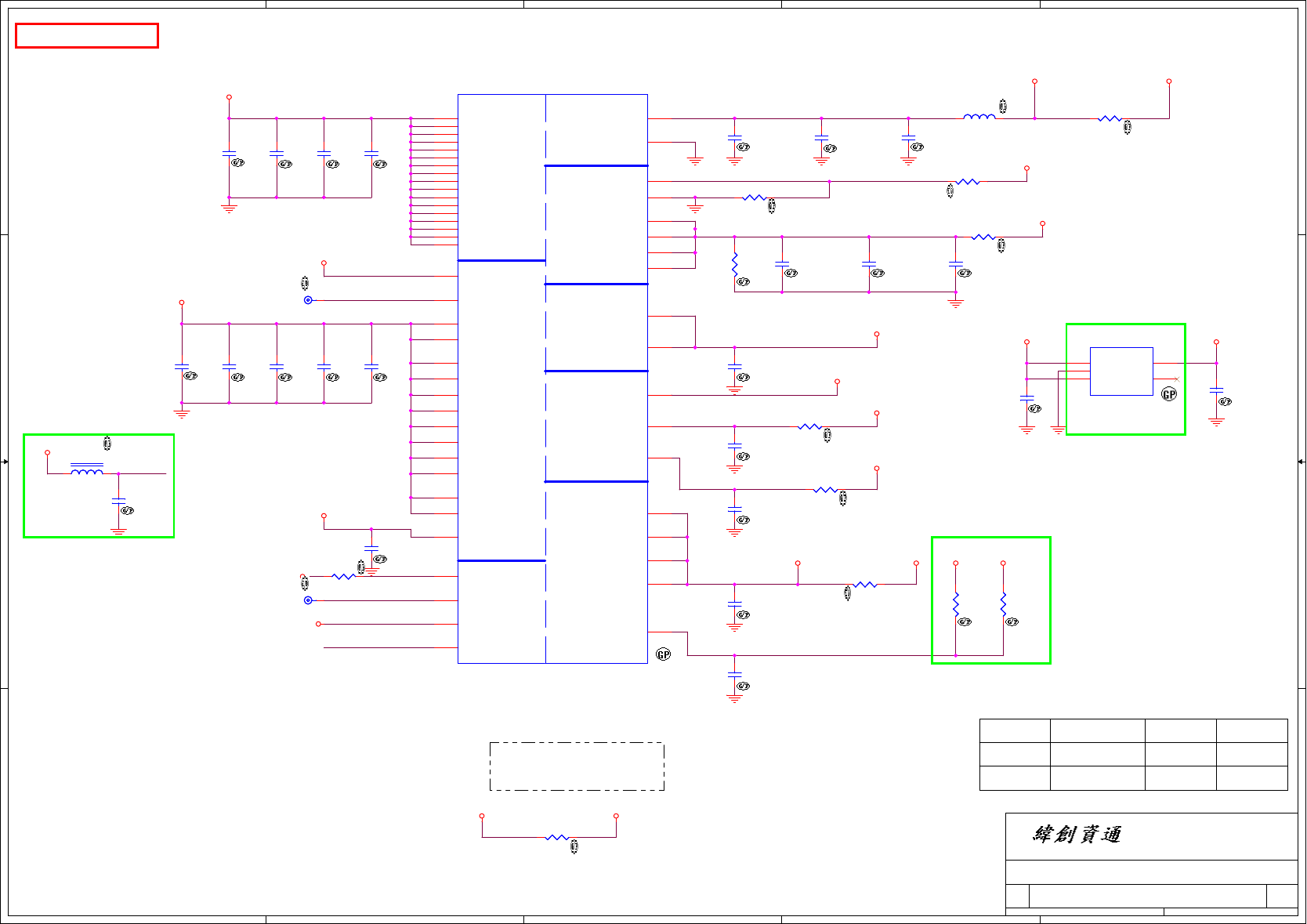Click the large GP symbol below the central IC
1307x924 pixels.
point(664,654)
